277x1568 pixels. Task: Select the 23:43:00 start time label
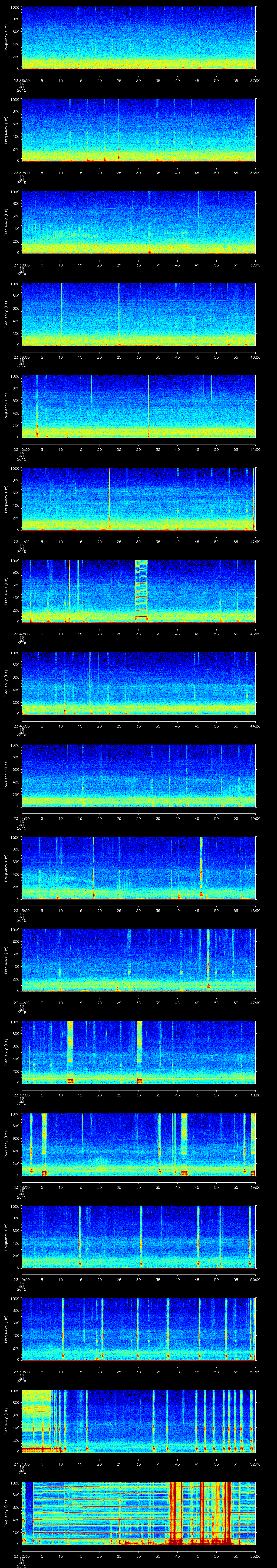pos(21,726)
